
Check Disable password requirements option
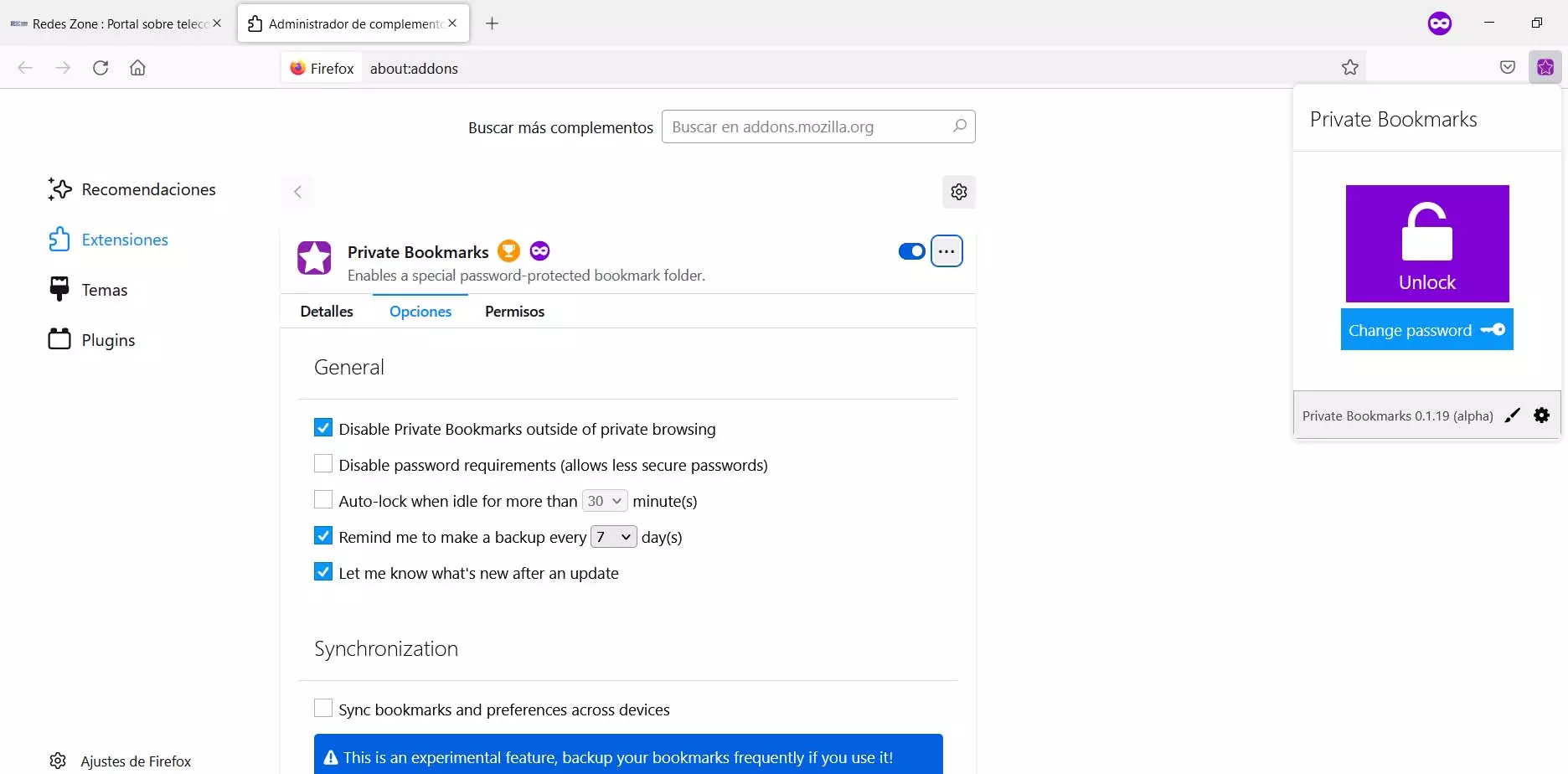(x=323, y=464)
